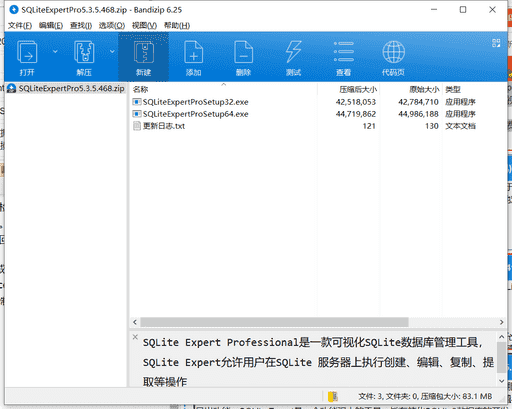Click the View (查看) list icon
Viewport: 512px width, 409px height.
344,52
